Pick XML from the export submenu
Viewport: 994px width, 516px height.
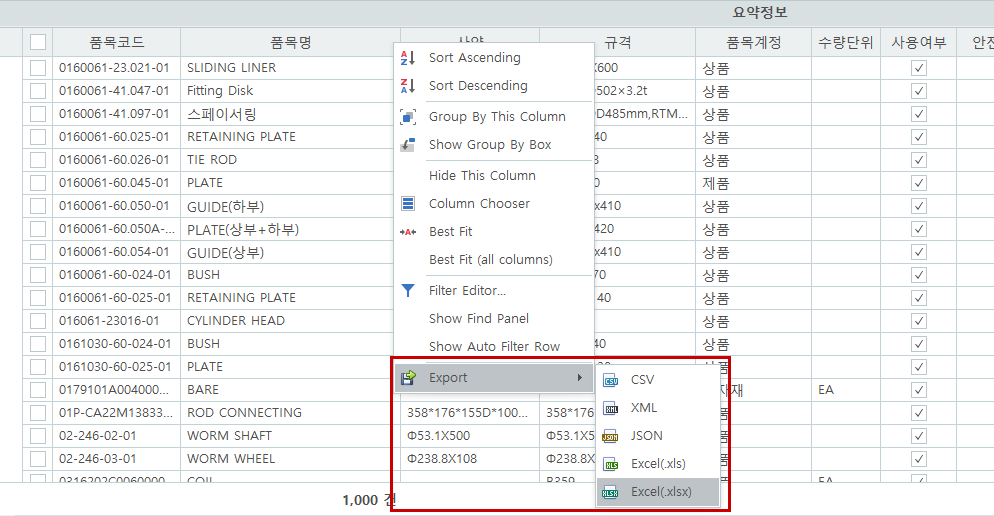coord(644,408)
